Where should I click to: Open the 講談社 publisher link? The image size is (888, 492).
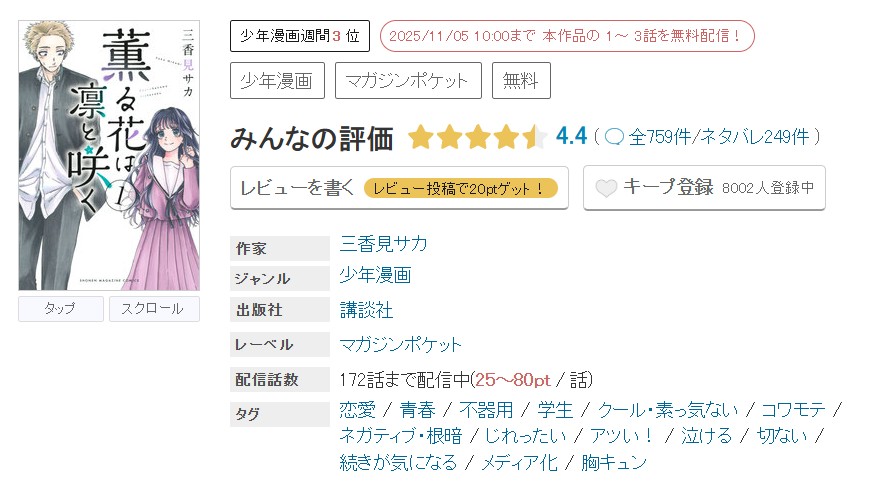[x=367, y=310]
